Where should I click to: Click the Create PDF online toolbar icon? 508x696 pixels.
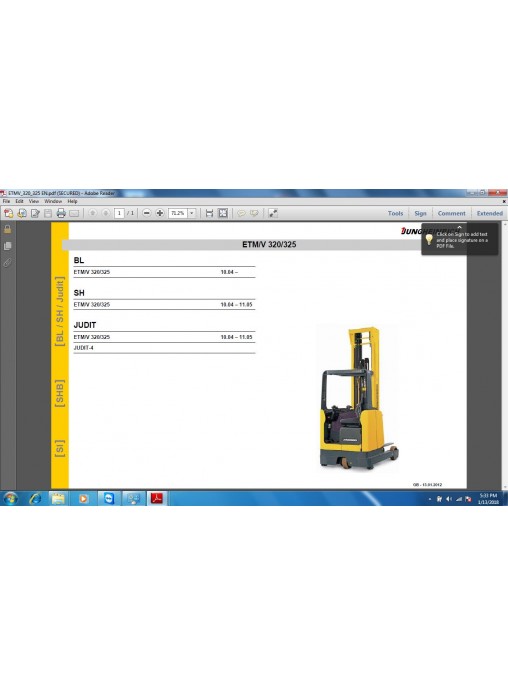[8, 214]
